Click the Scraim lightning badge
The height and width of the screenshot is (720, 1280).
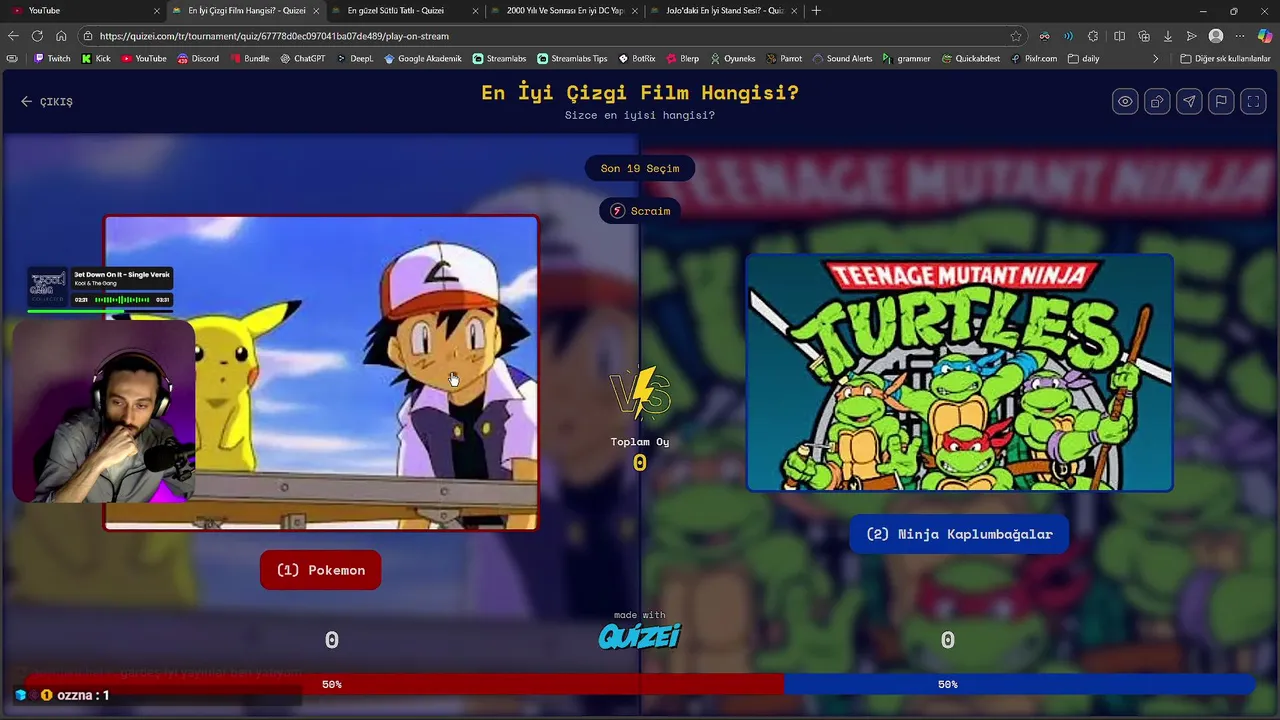[640, 211]
